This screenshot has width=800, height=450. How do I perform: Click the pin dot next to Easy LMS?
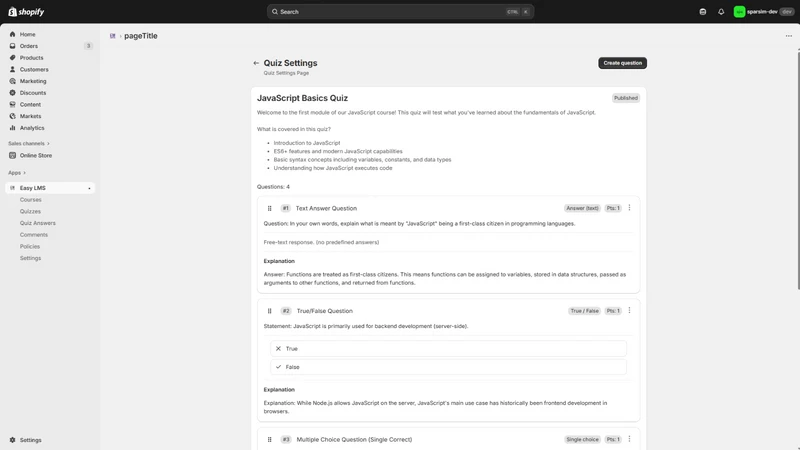pyautogui.click(x=89, y=188)
